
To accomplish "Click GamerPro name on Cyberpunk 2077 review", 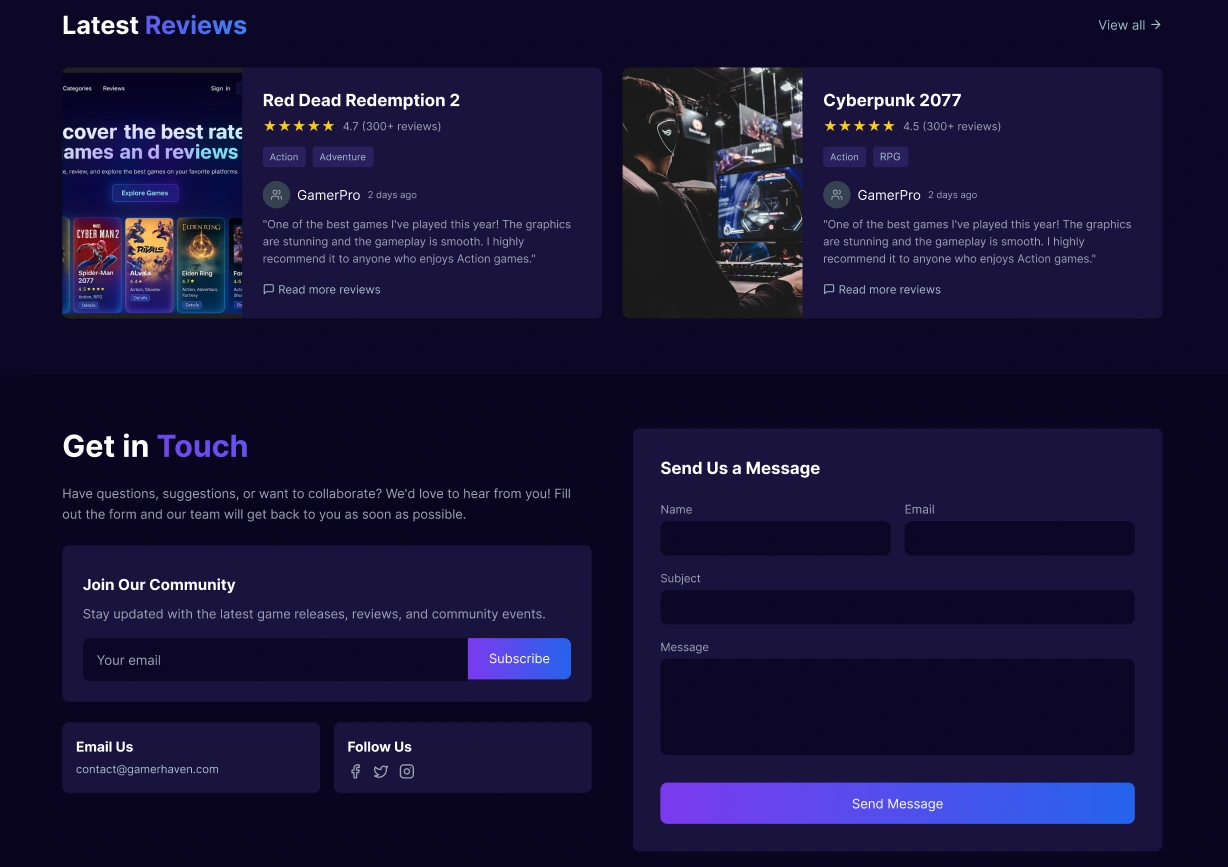I will coord(889,195).
